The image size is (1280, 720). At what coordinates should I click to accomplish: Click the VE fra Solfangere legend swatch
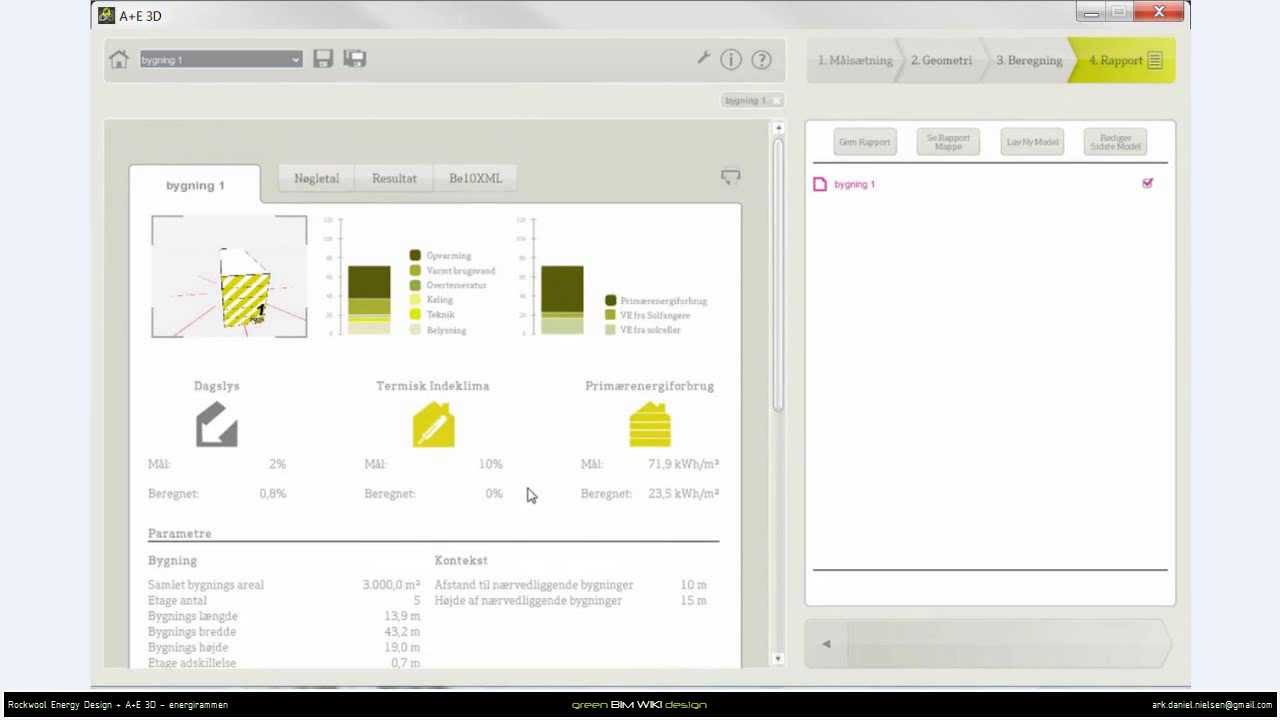pyautogui.click(x=610, y=315)
